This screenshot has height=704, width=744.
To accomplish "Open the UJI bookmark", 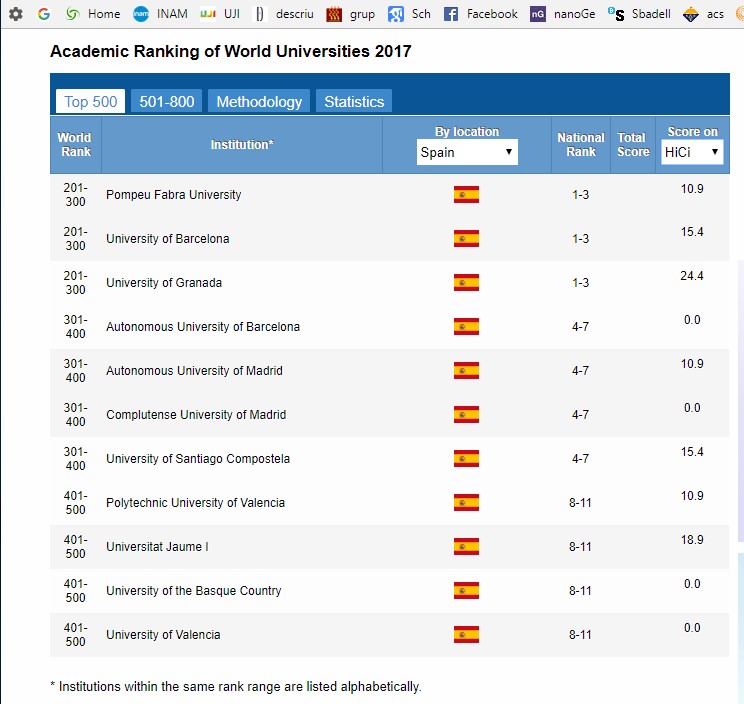I will (220, 14).
